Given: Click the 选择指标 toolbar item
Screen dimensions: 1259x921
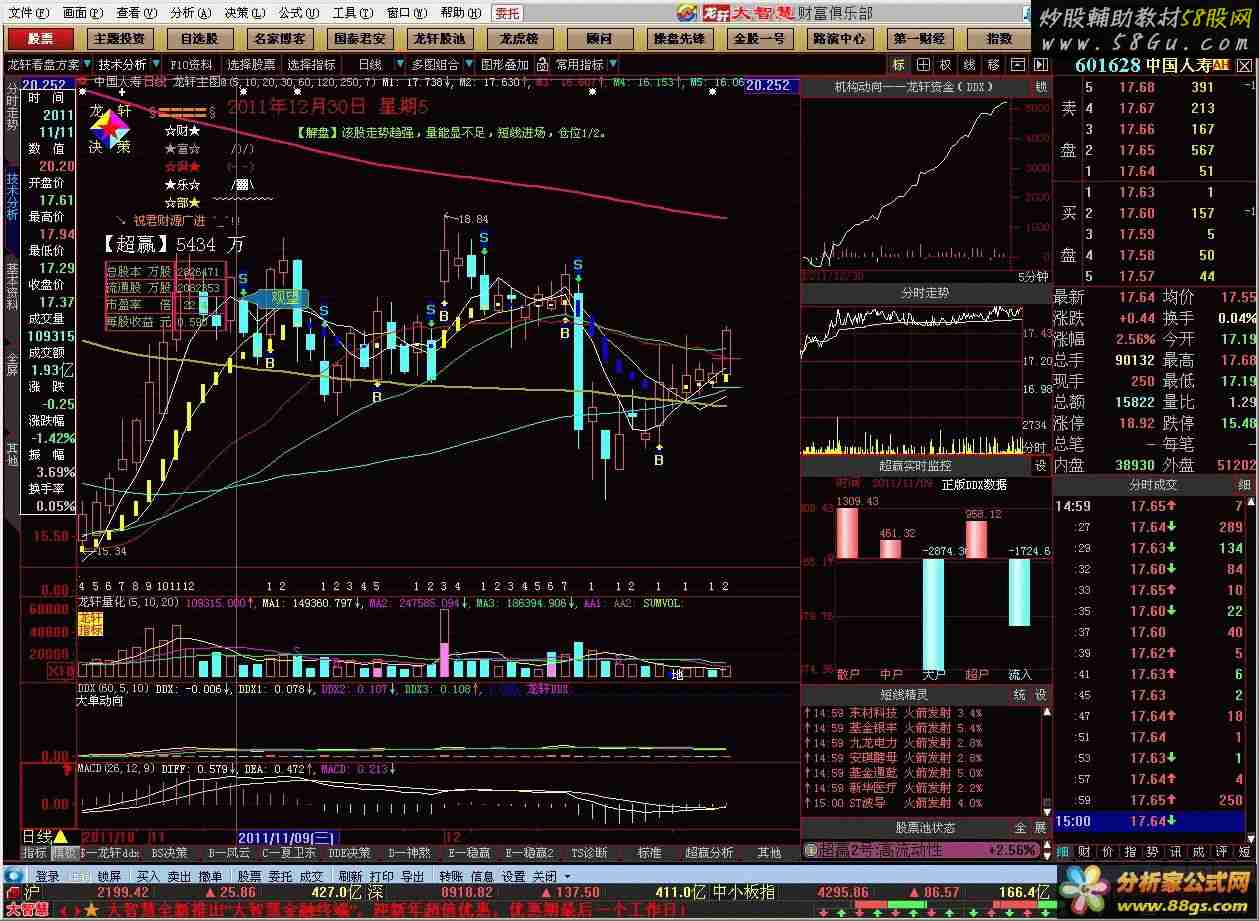Looking at the screenshot, I should [311, 65].
